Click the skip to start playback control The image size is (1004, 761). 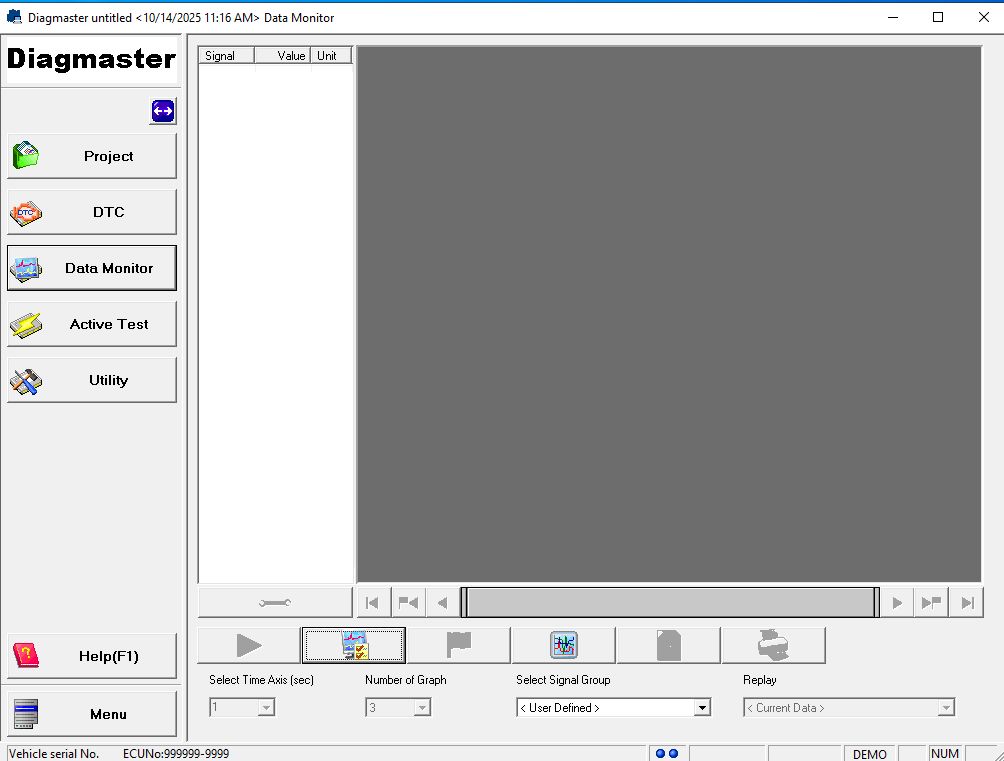click(371, 601)
